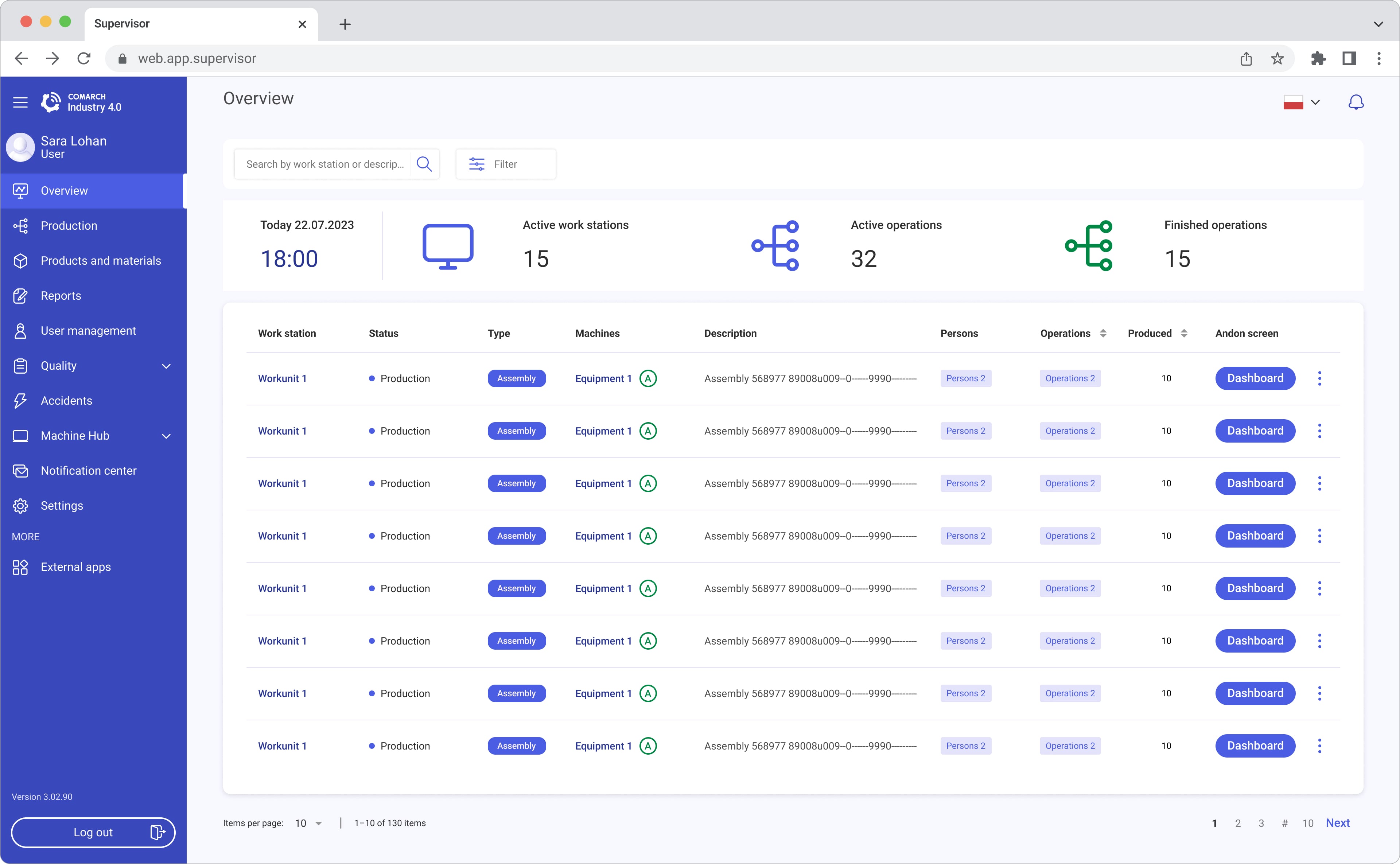Click the search magnifier icon
The image size is (1400, 864).
(x=424, y=164)
